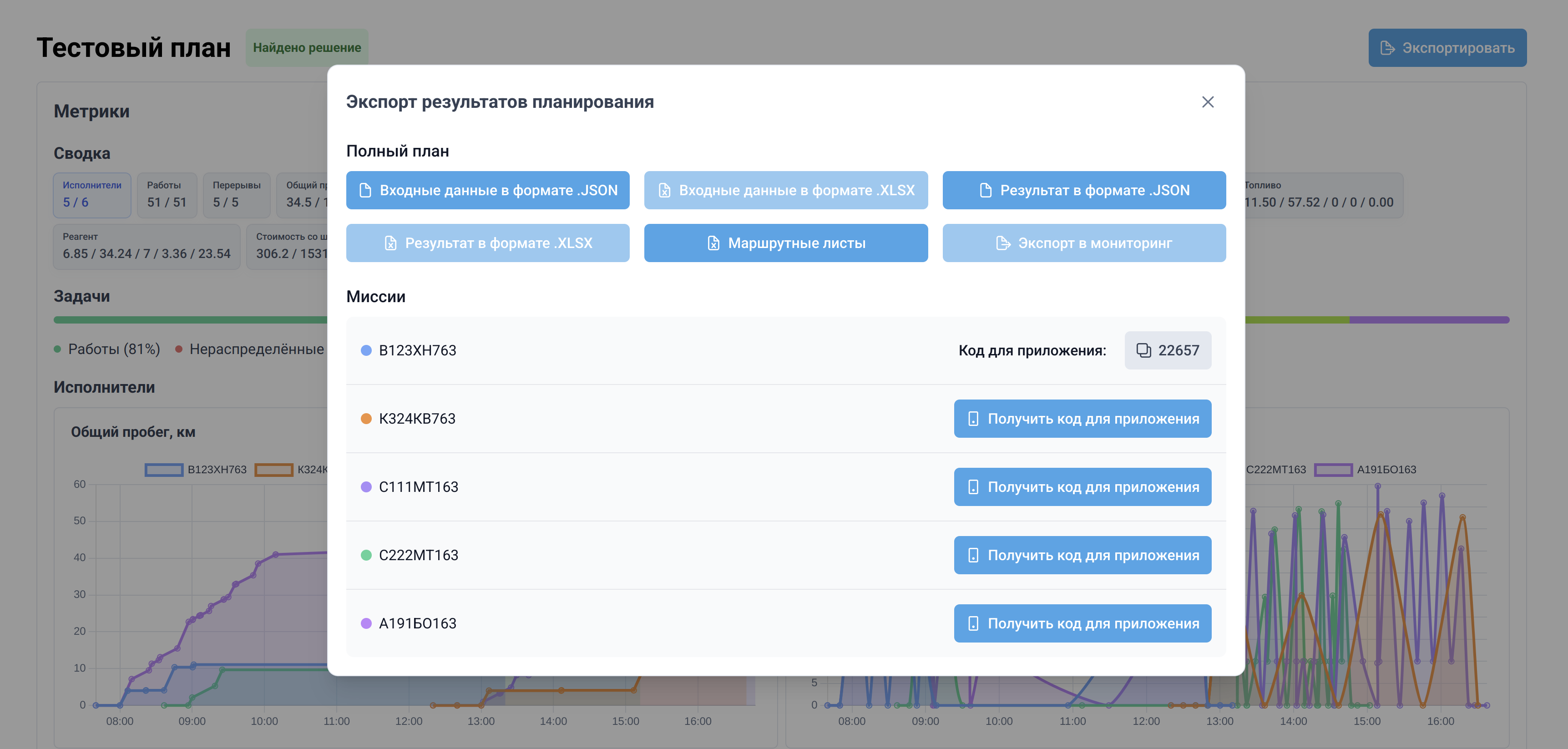Click the blue dot beside В123ХН763

(x=366, y=350)
